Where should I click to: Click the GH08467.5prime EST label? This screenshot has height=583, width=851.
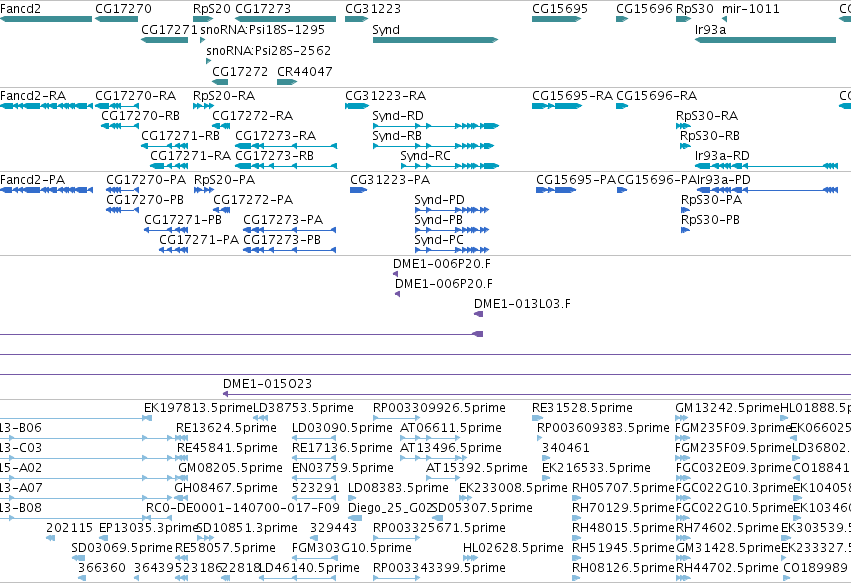(x=225, y=488)
